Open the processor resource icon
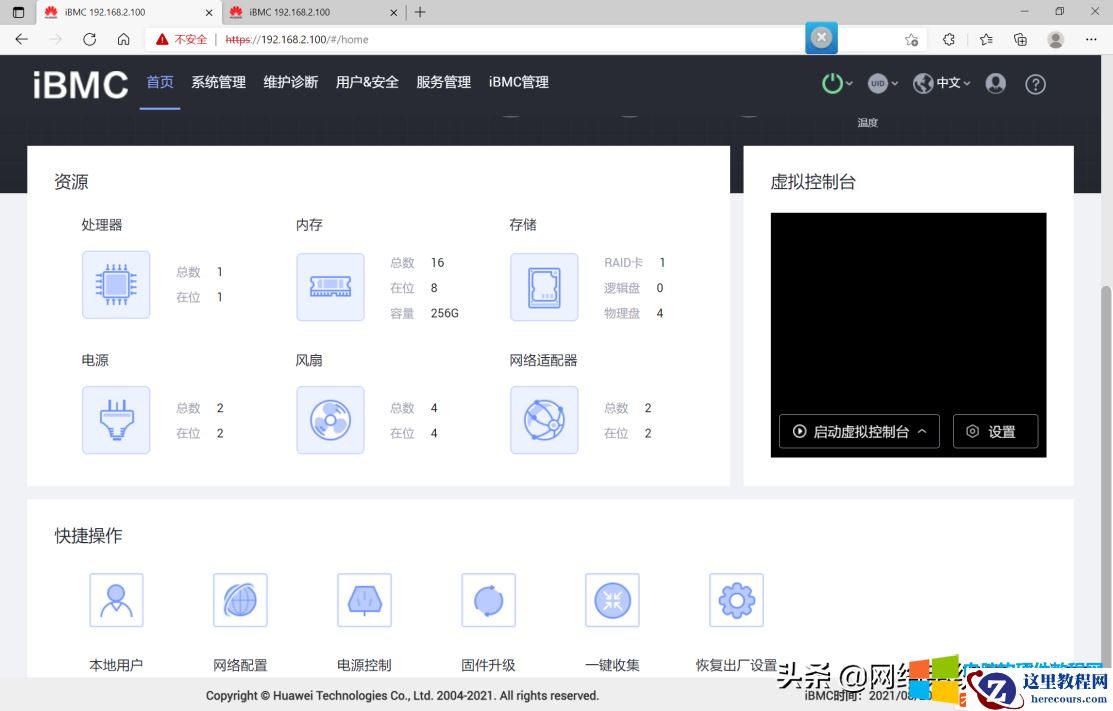1113x711 pixels. click(x=116, y=285)
